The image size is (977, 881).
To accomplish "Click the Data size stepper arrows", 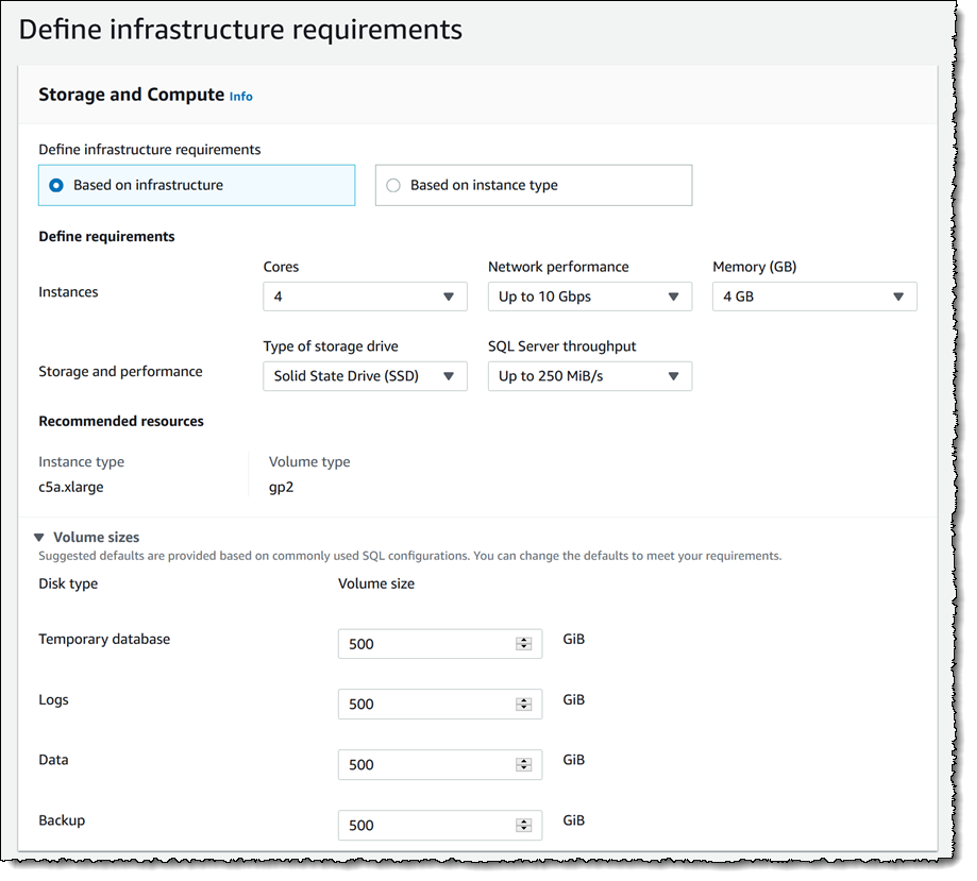I will [523, 765].
